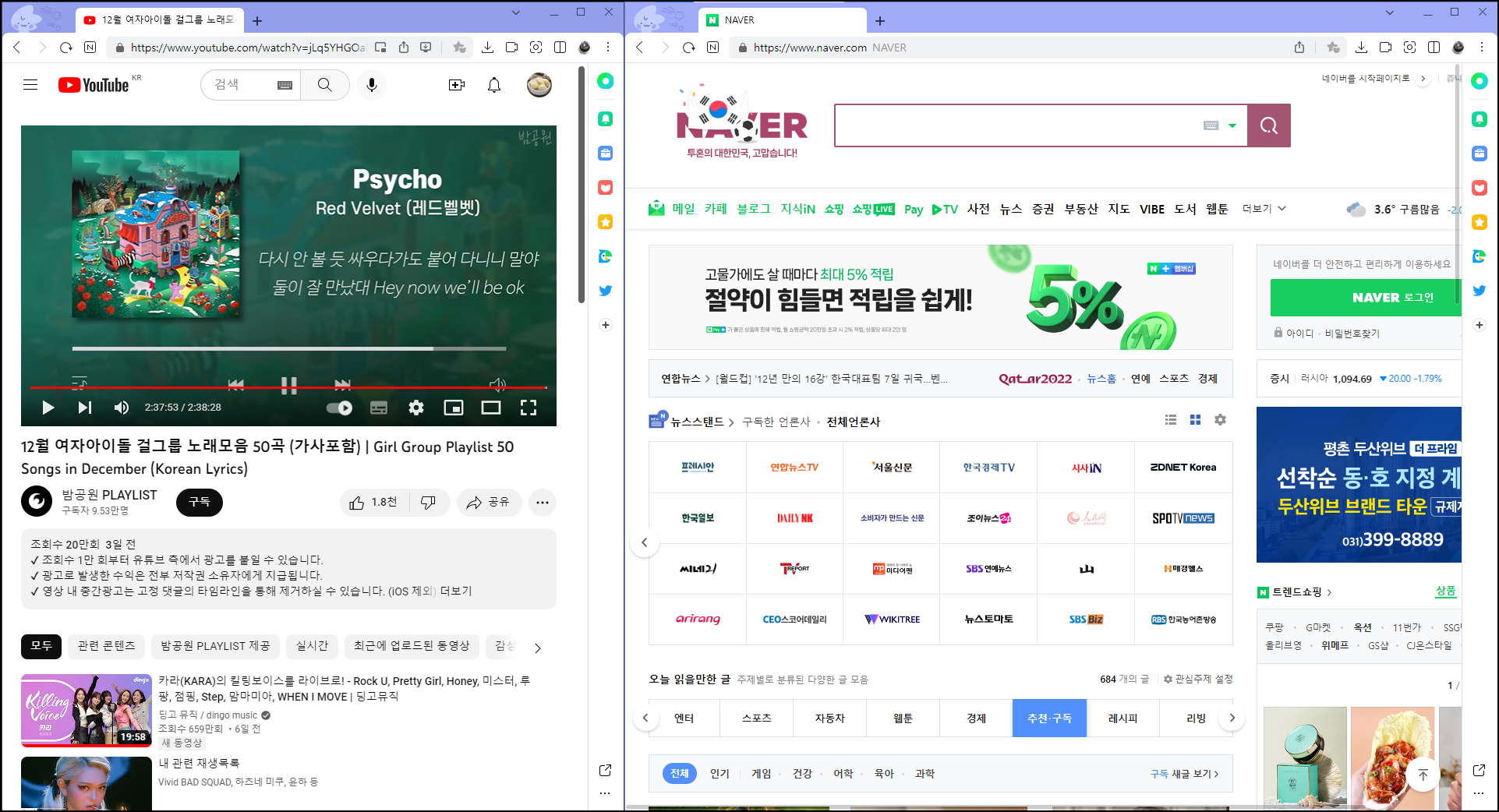The image size is (1499, 812).
Task: Toggle YouTube autoplay switch
Action: (340, 408)
